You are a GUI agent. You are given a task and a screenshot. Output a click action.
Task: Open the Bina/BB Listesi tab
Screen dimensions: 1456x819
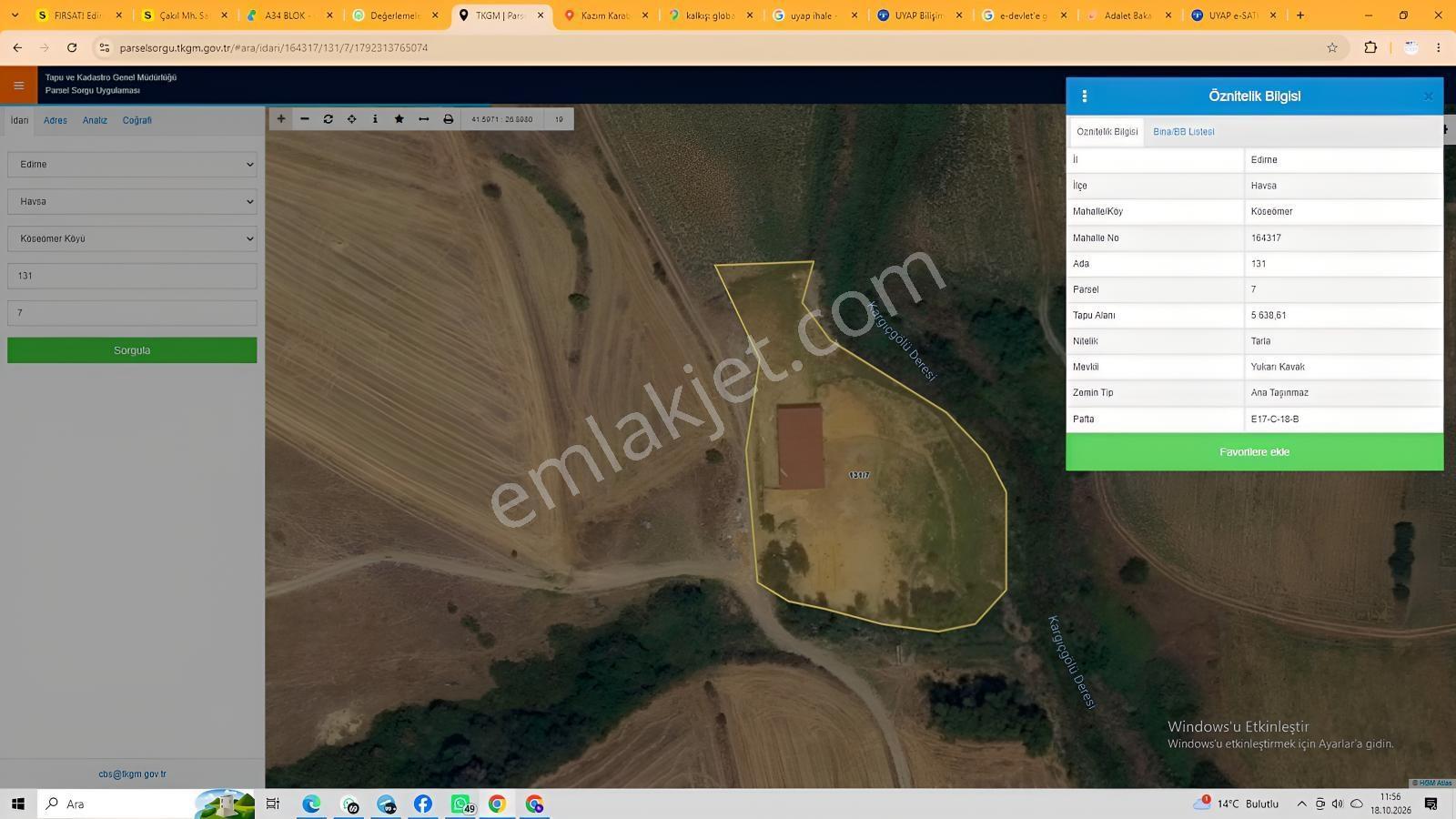point(1184,132)
